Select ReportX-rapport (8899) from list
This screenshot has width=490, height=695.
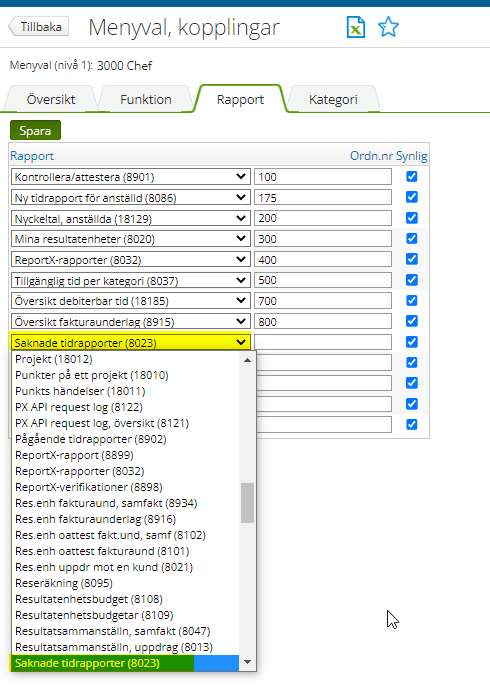pyautogui.click(x=125, y=455)
